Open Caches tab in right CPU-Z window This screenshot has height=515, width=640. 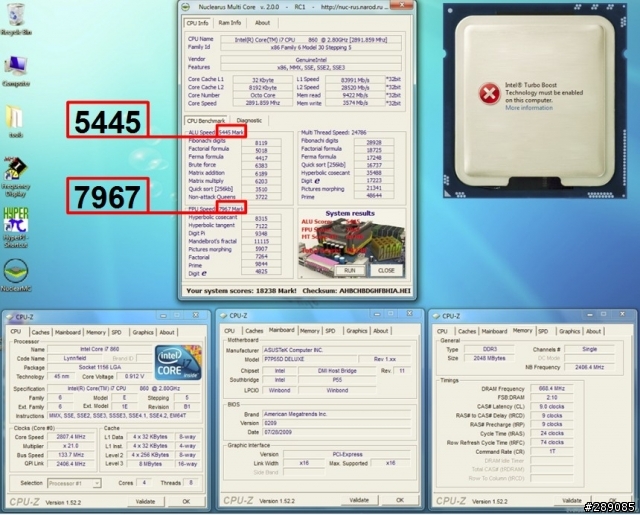(467, 331)
